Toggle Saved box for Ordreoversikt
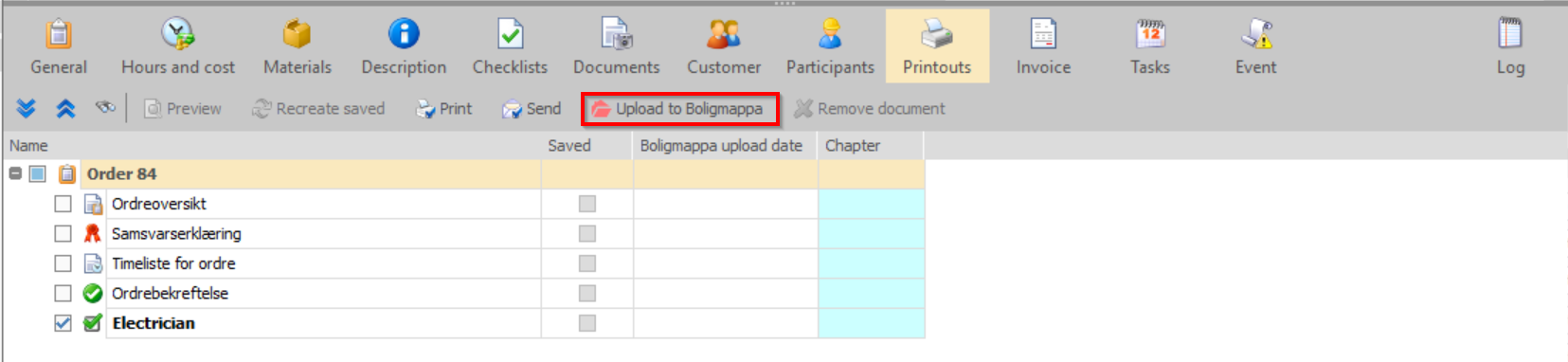 point(587,204)
